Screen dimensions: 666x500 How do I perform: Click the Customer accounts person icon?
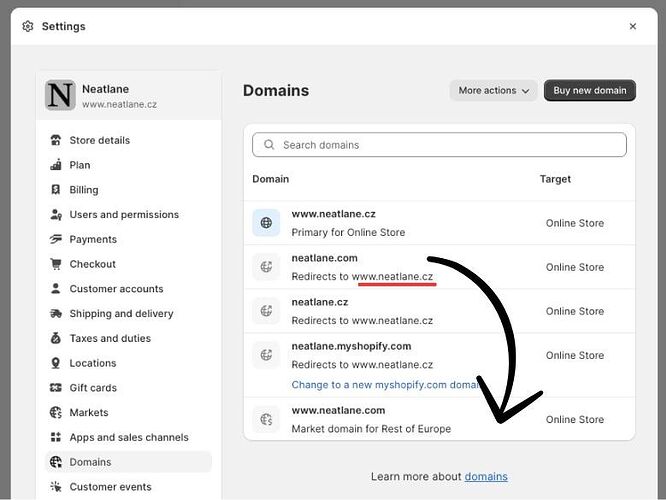click(x=56, y=288)
